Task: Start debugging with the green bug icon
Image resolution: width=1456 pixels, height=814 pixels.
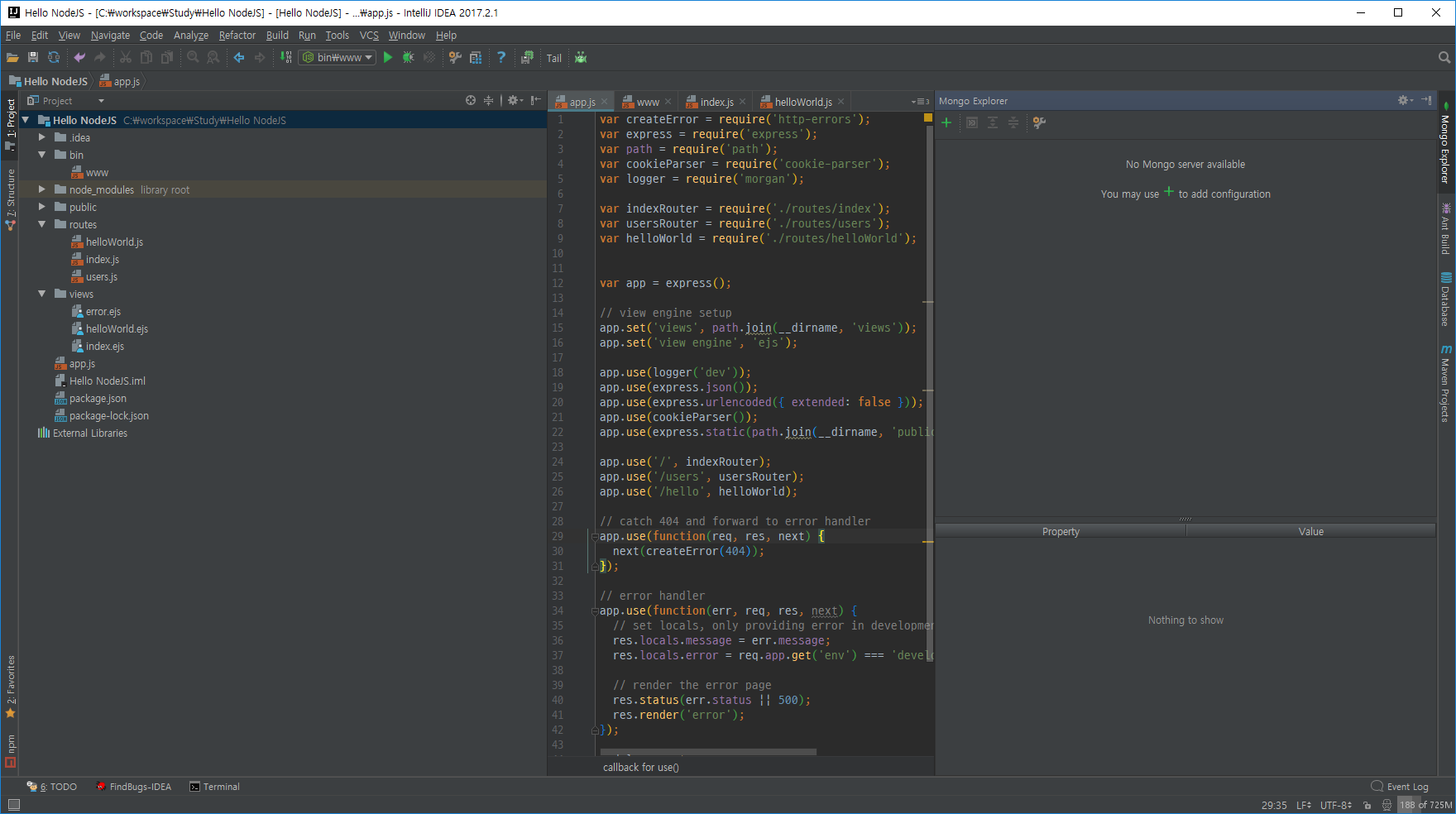Action: pos(408,58)
